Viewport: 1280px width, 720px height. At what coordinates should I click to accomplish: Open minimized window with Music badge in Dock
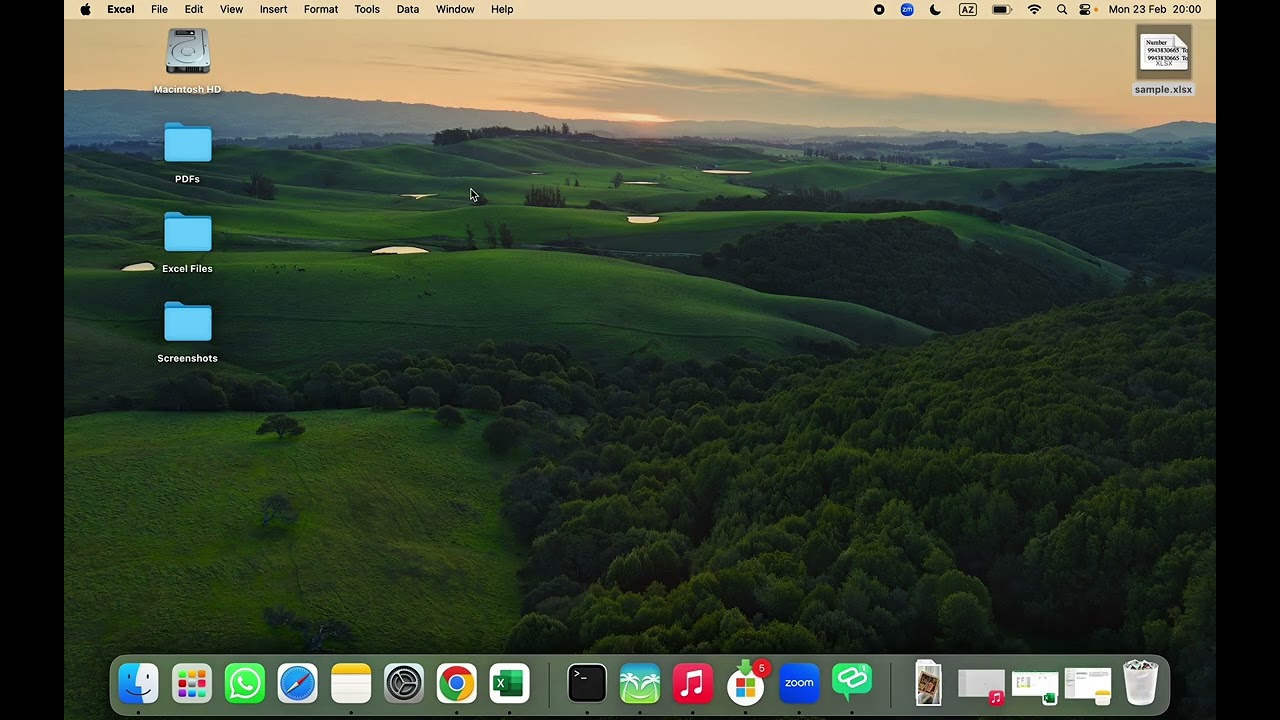coord(981,686)
